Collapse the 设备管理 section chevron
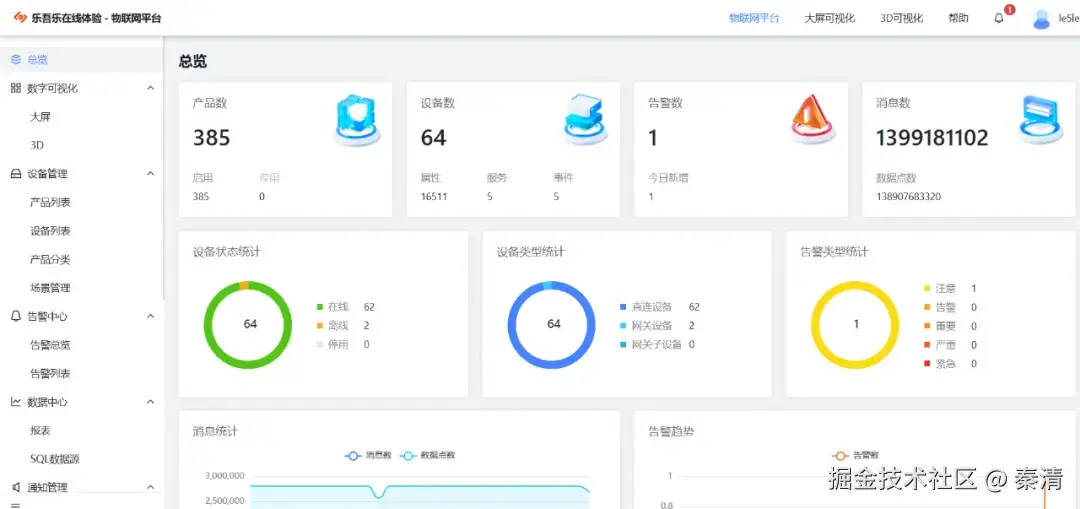 tap(151, 174)
